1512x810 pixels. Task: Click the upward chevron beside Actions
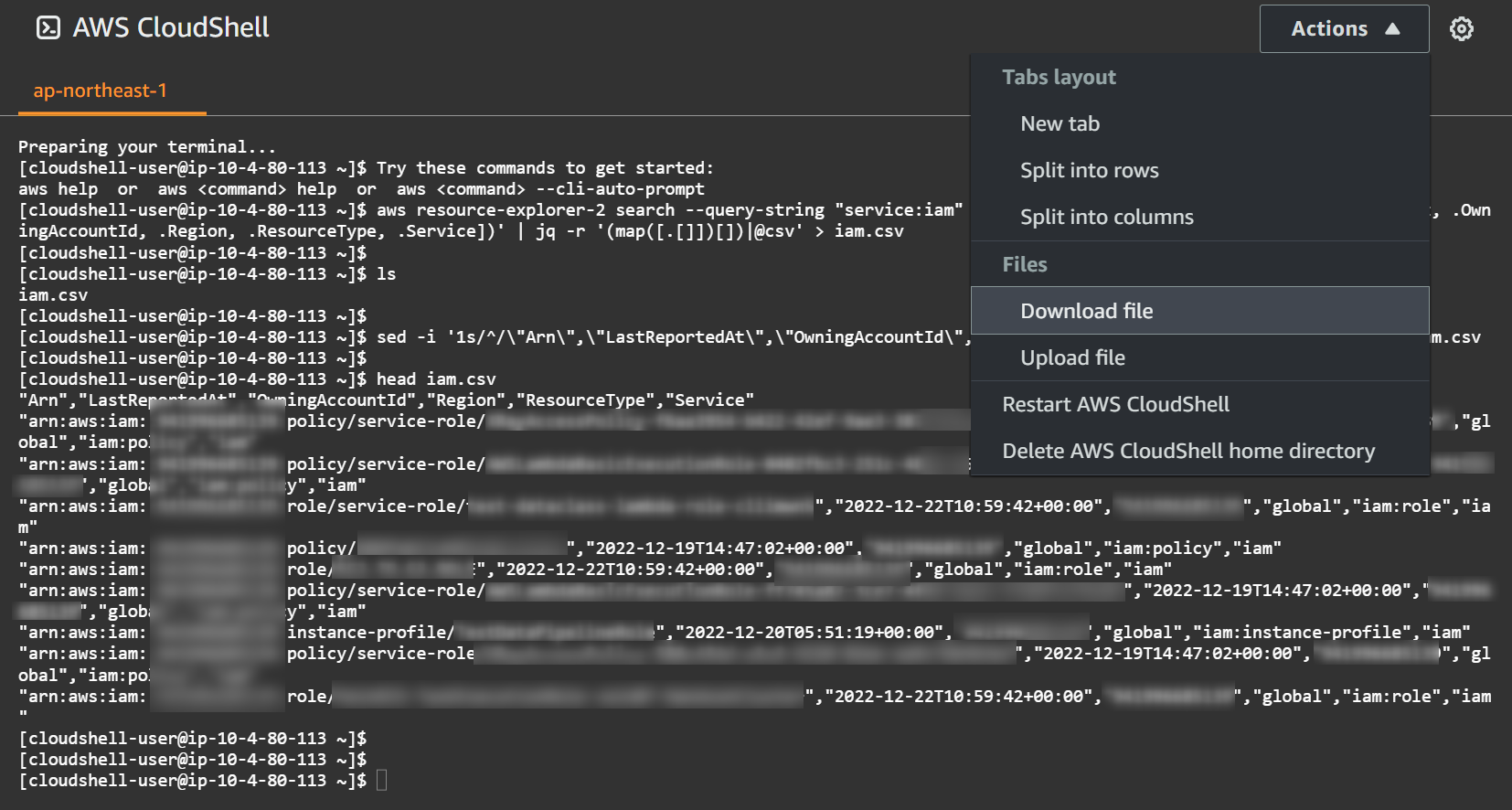click(x=1393, y=28)
